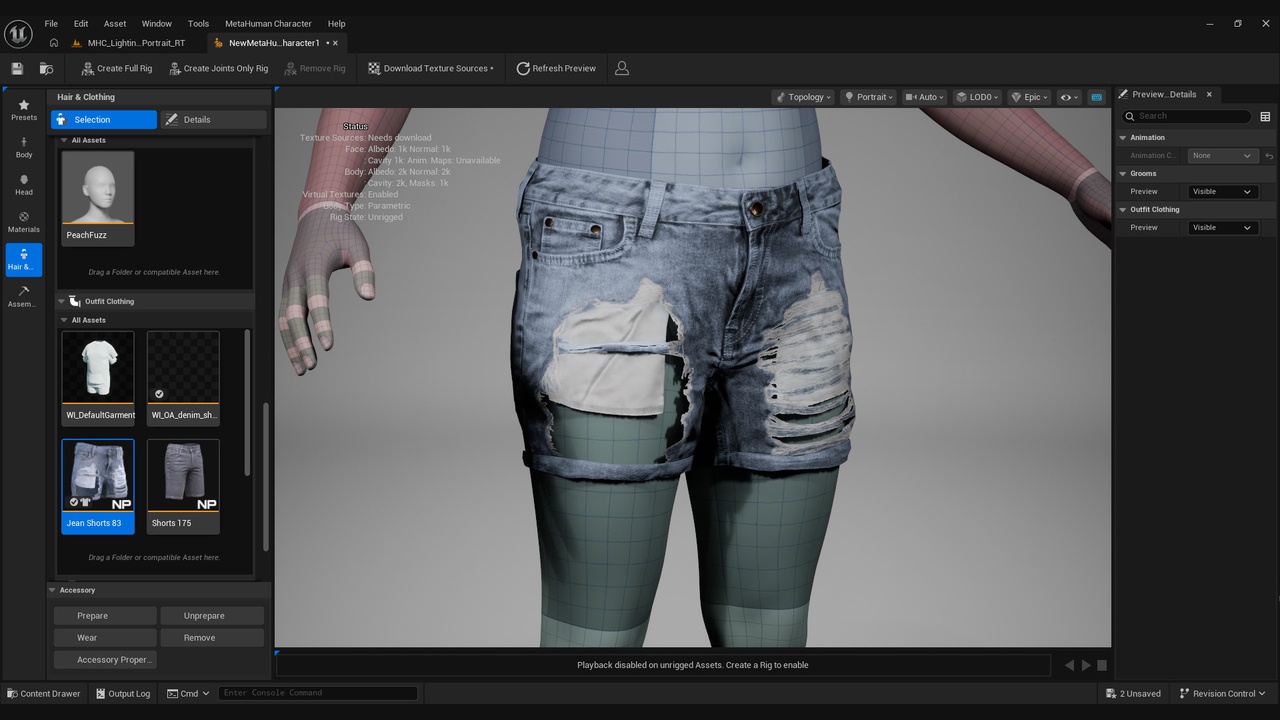1280x720 pixels.
Task: Toggle checkmark on Jean Shorts 83 thumbnail
Action: [74, 502]
